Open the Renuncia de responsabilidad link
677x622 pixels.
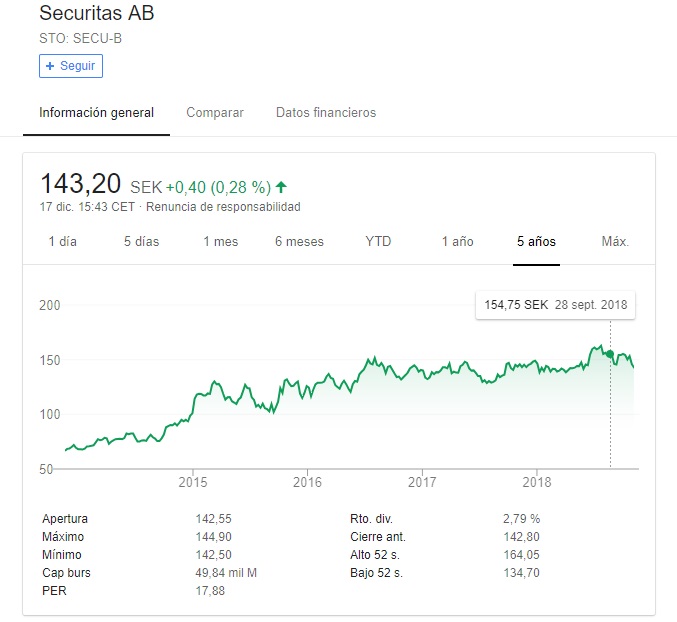pyautogui.click(x=223, y=207)
